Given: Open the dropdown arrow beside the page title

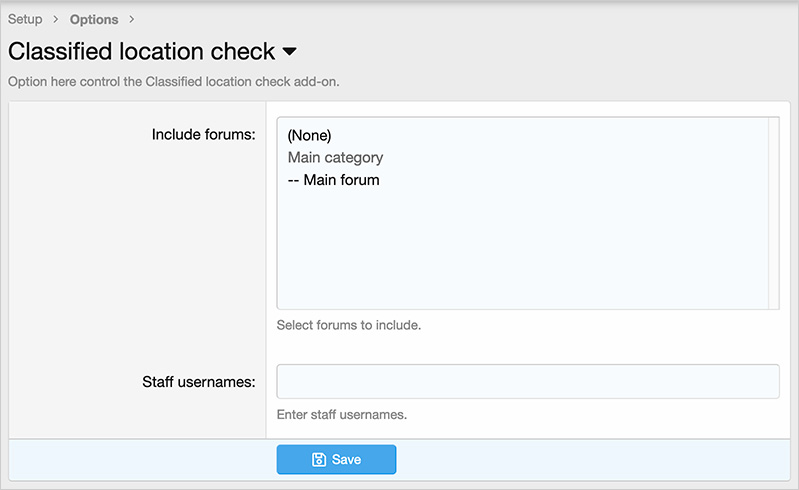Looking at the screenshot, I should click(290, 51).
